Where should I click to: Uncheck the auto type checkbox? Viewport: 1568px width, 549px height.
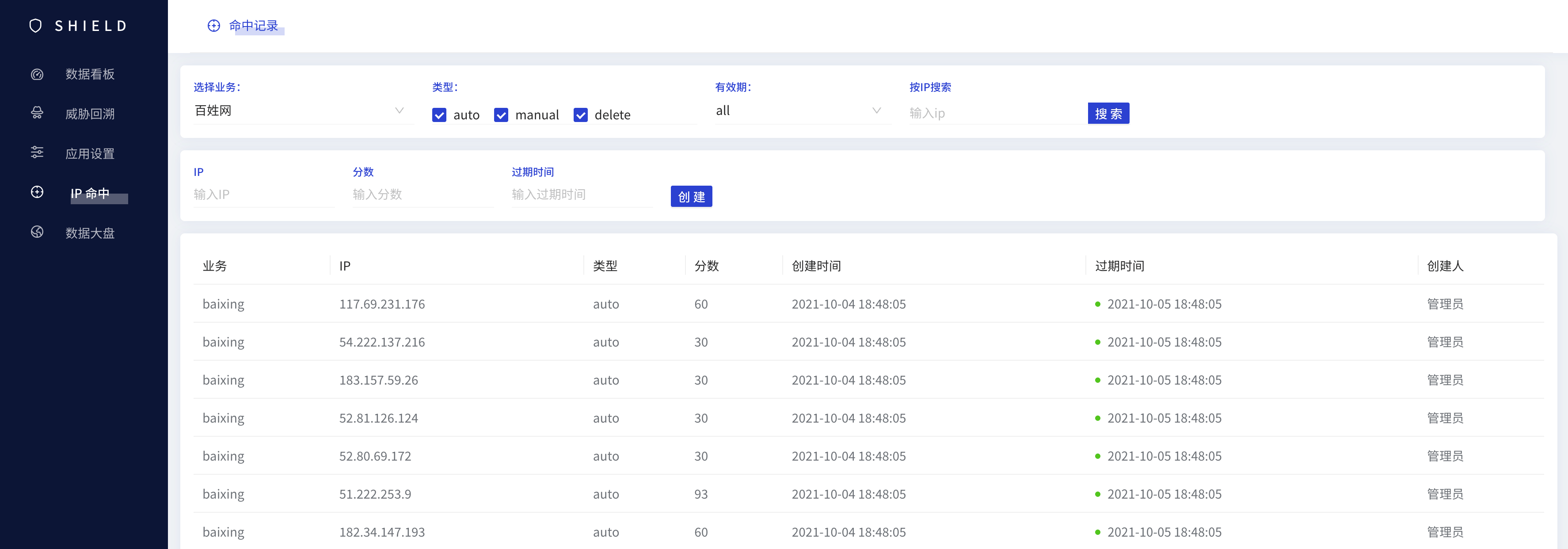tap(439, 115)
